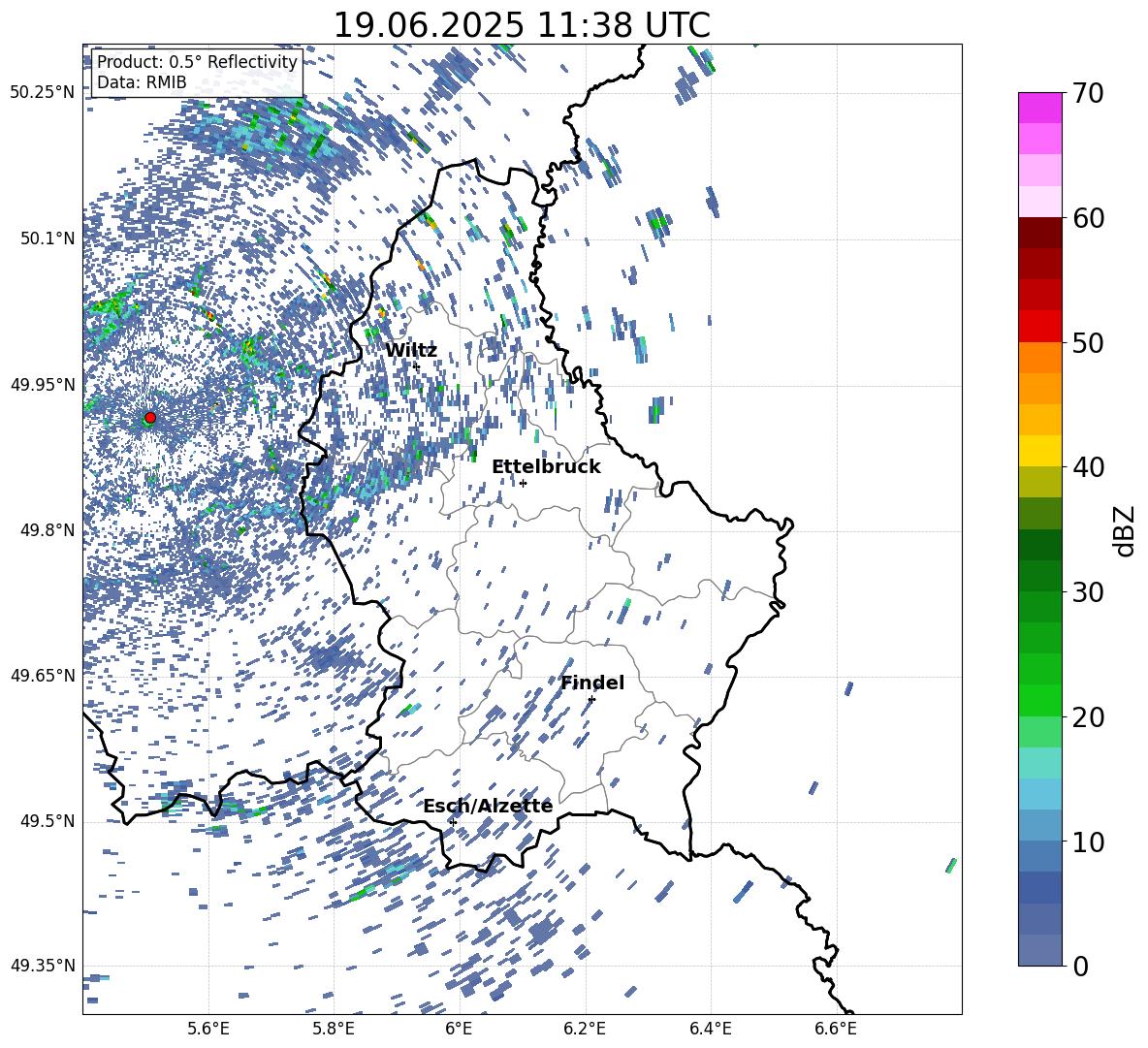Click the orange colorbar segment below 50
This screenshot has width=1148, height=1048.
click(1040, 358)
